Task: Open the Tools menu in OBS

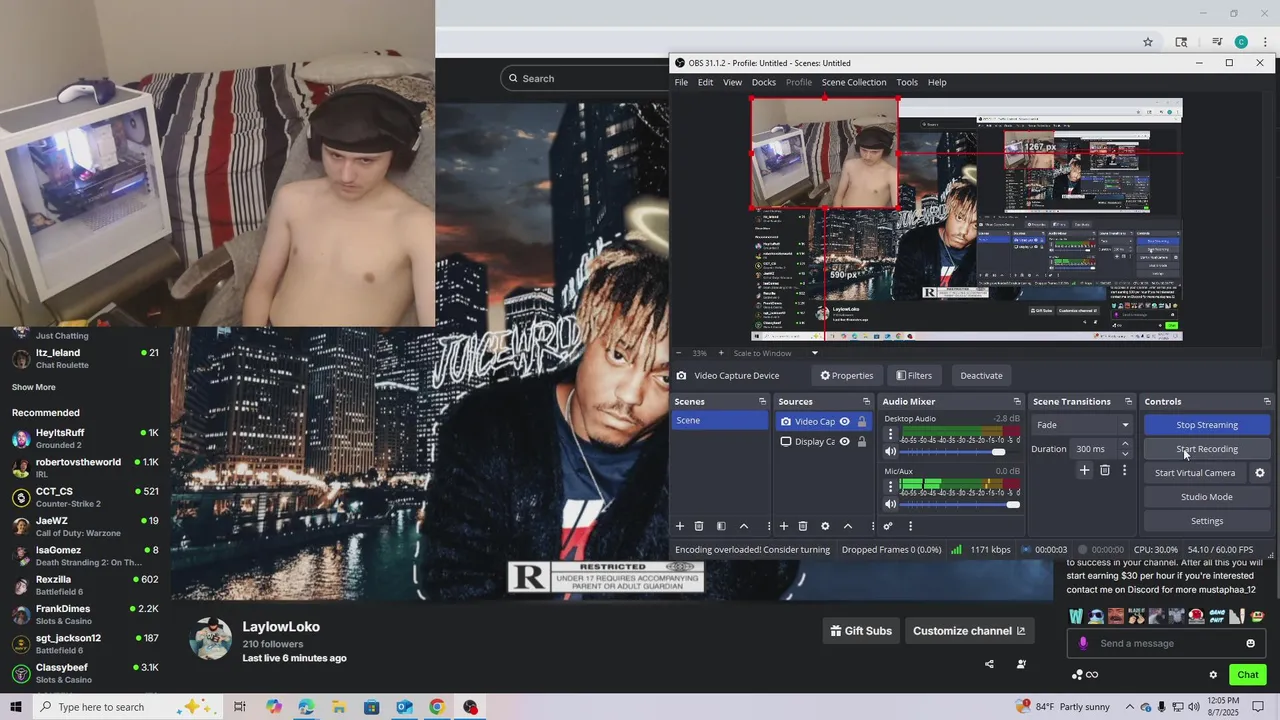Action: pos(907,82)
